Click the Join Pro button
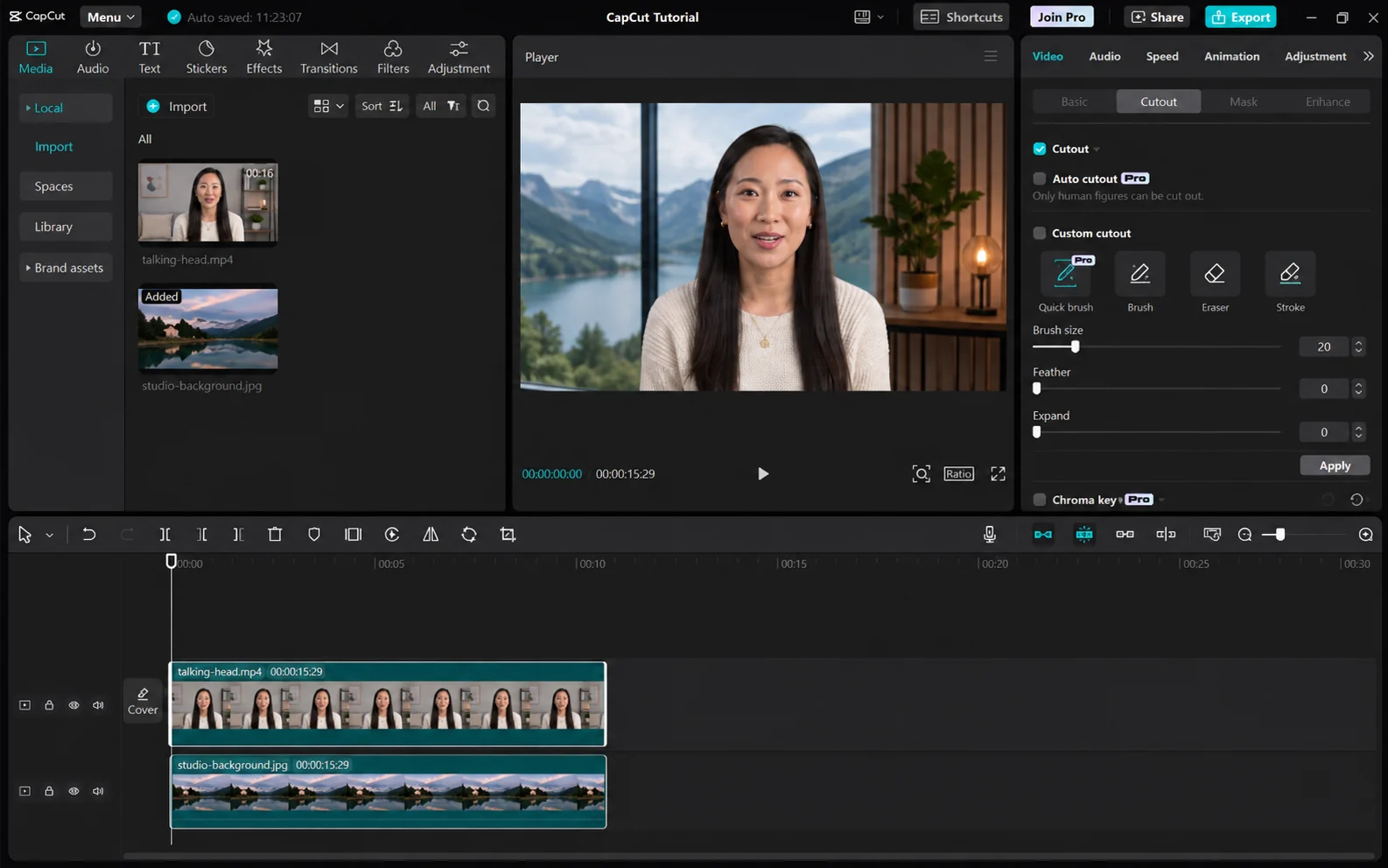The image size is (1388, 868). tap(1062, 17)
